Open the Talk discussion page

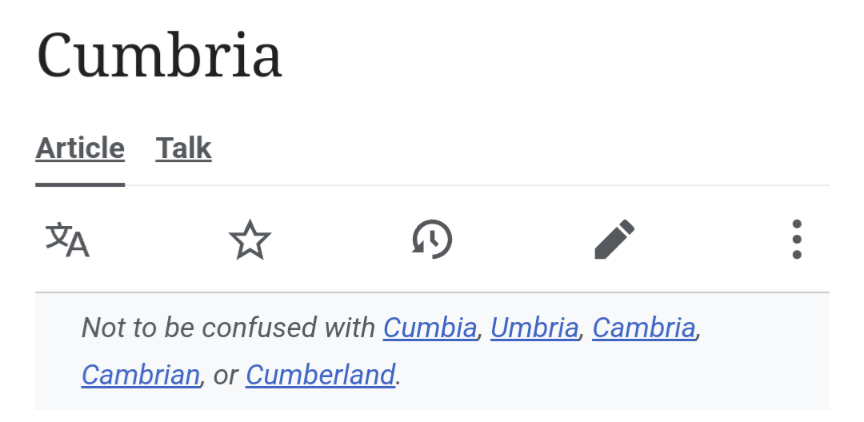point(183,149)
